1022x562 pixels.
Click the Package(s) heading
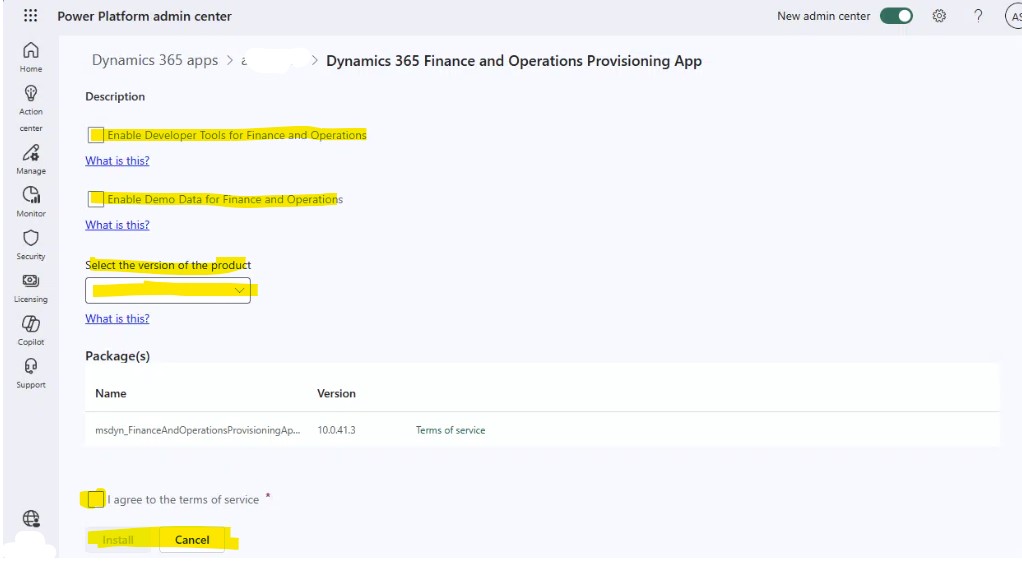(117, 356)
